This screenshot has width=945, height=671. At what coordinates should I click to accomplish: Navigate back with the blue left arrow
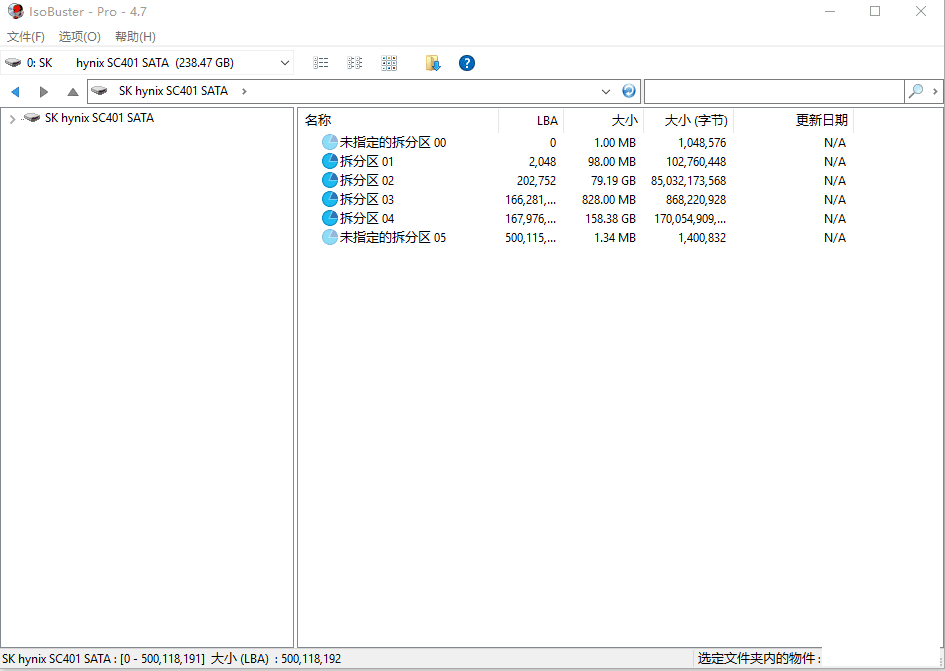(16, 92)
